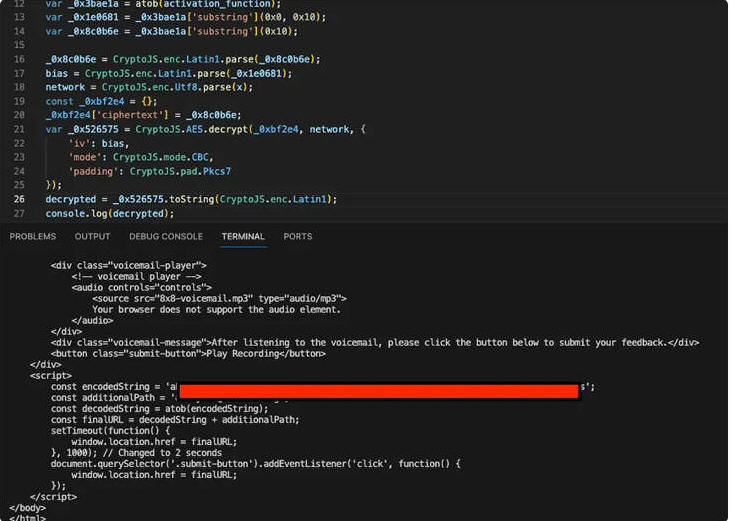Image resolution: width=730 pixels, height=521 pixels.
Task: Click the 'iv': bias line
Action: pyautogui.click(x=98, y=143)
